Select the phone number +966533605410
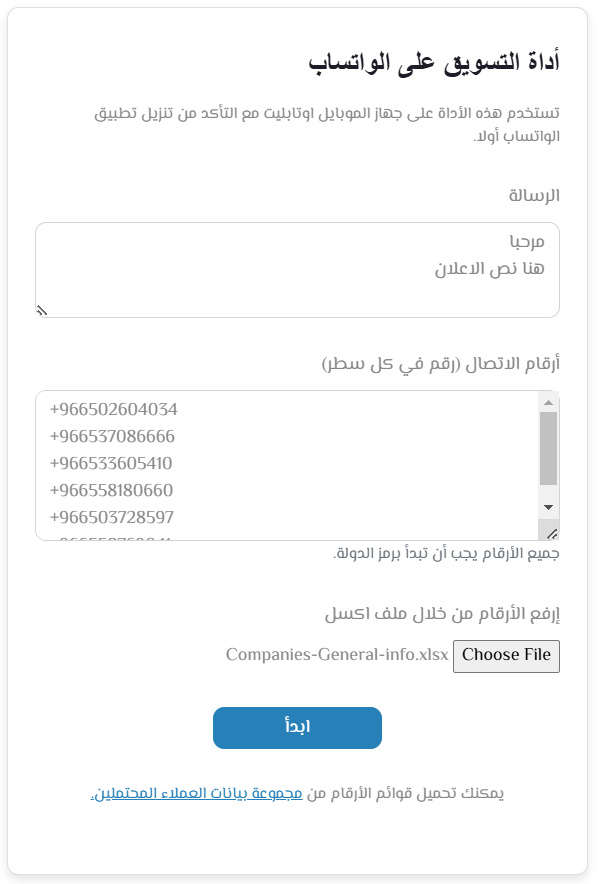Viewport: 598px width, 884px height. [x=112, y=463]
